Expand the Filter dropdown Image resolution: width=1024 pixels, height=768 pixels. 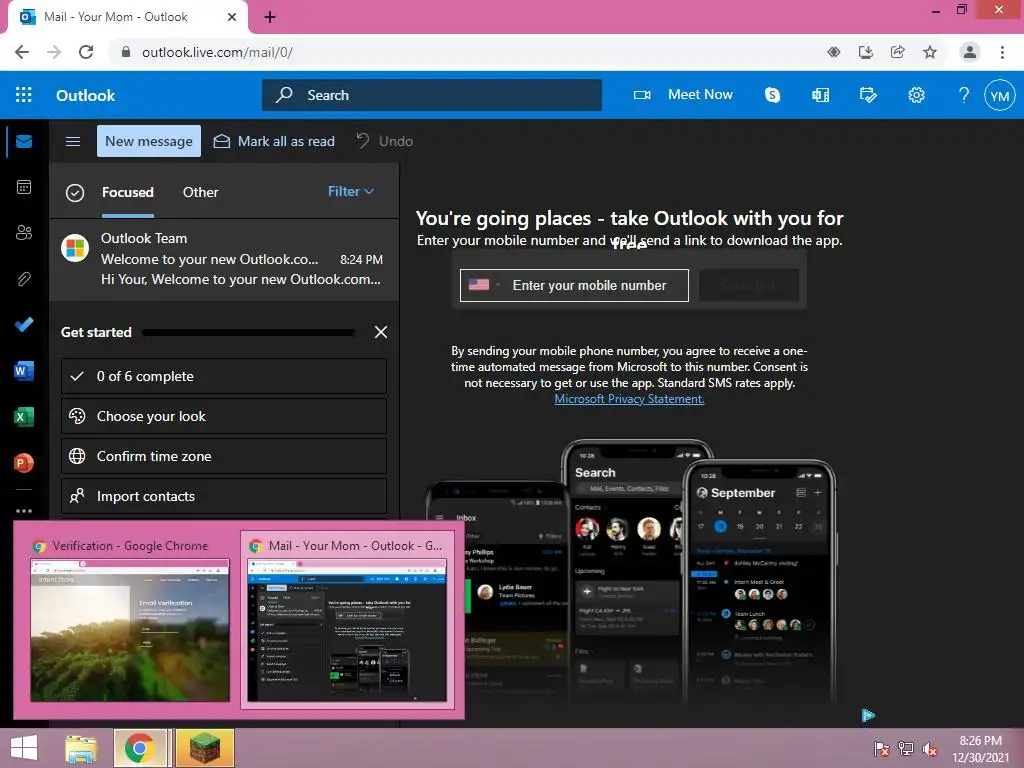click(x=351, y=191)
